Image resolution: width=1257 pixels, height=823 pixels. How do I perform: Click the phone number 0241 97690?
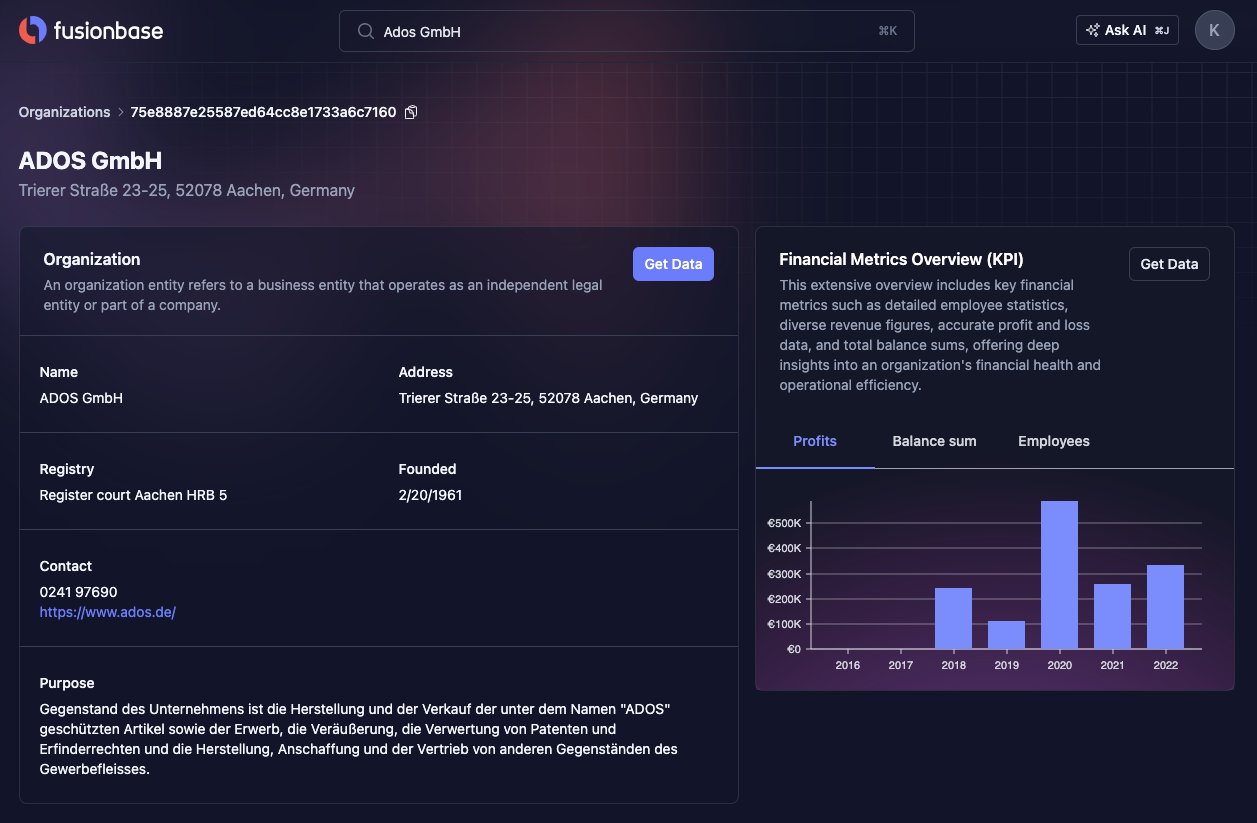tap(78, 592)
